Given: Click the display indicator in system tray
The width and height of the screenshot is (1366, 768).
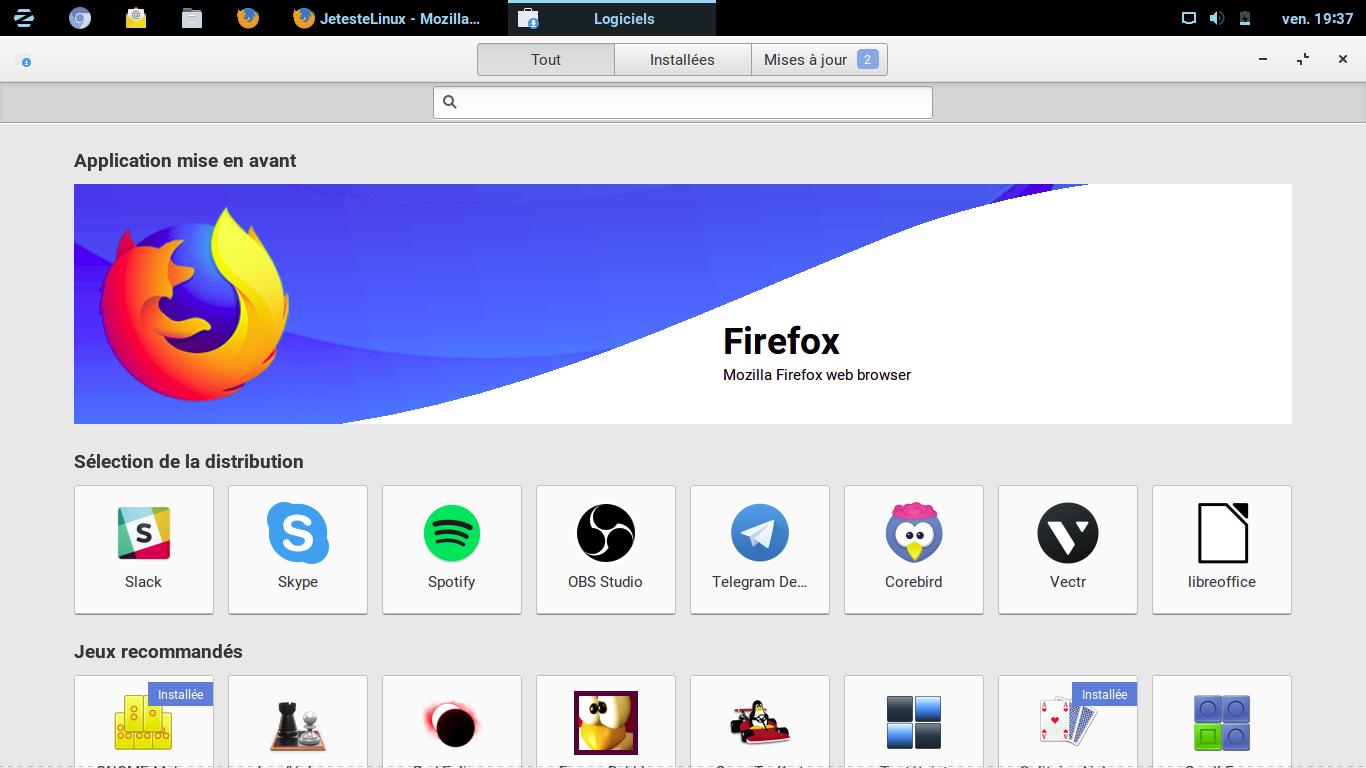Looking at the screenshot, I should point(1188,18).
